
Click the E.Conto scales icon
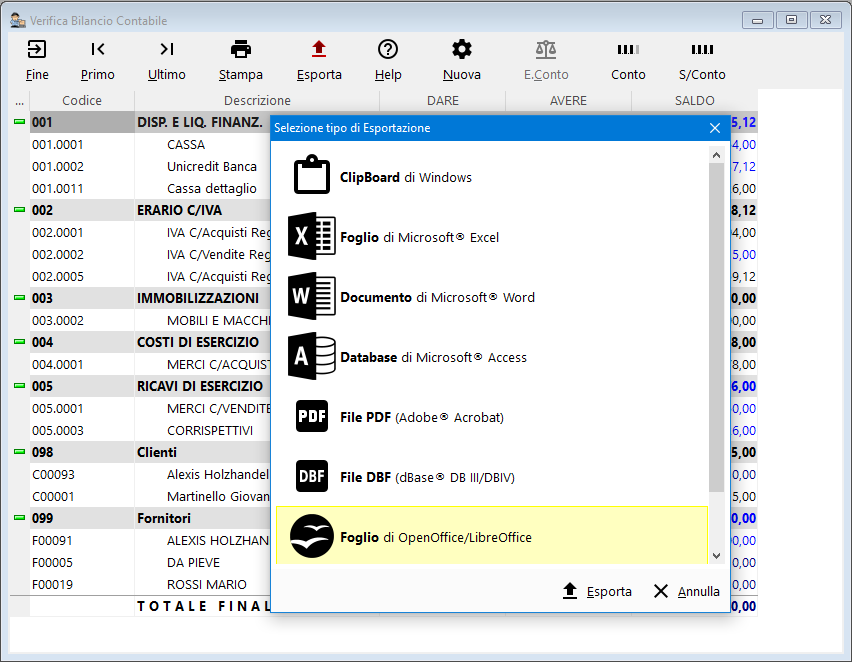pyautogui.click(x=546, y=49)
